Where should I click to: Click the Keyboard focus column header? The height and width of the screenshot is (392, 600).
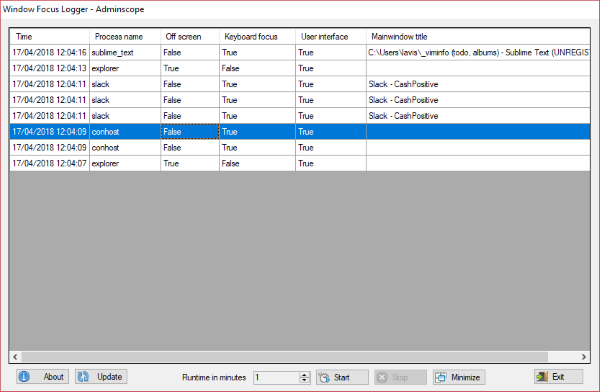[257, 36]
